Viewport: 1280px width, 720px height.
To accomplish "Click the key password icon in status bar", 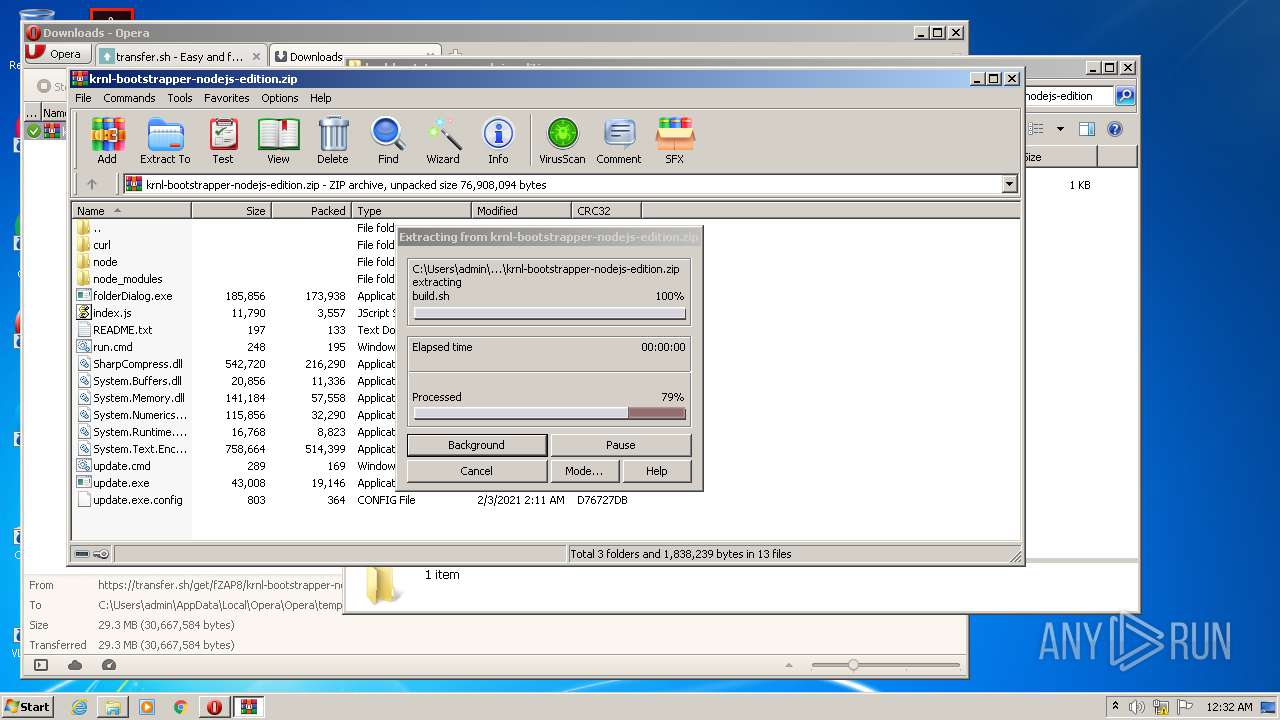I will pyautogui.click(x=101, y=554).
